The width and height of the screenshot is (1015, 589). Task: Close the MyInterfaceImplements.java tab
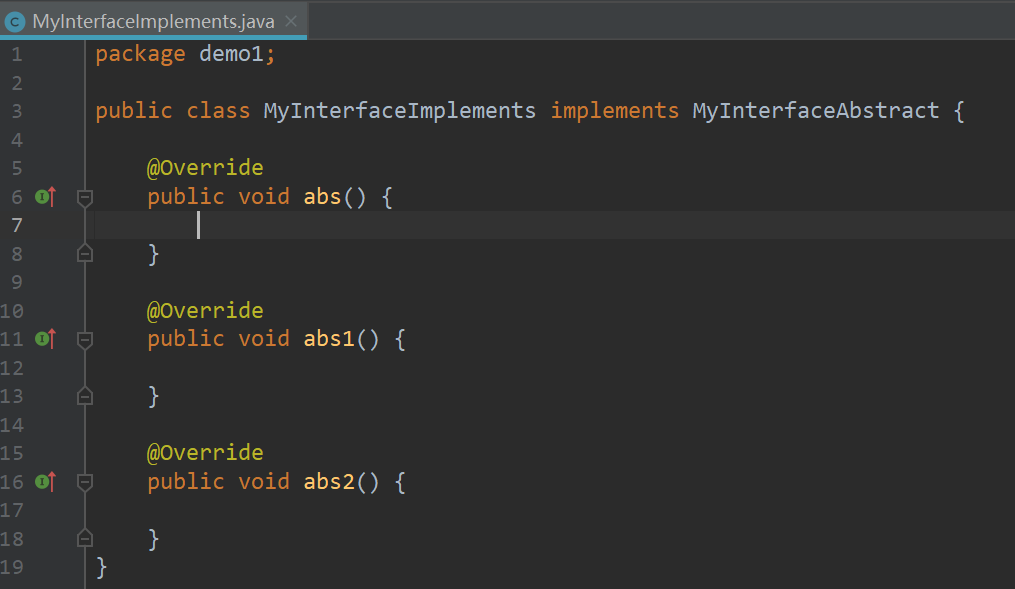coord(291,21)
